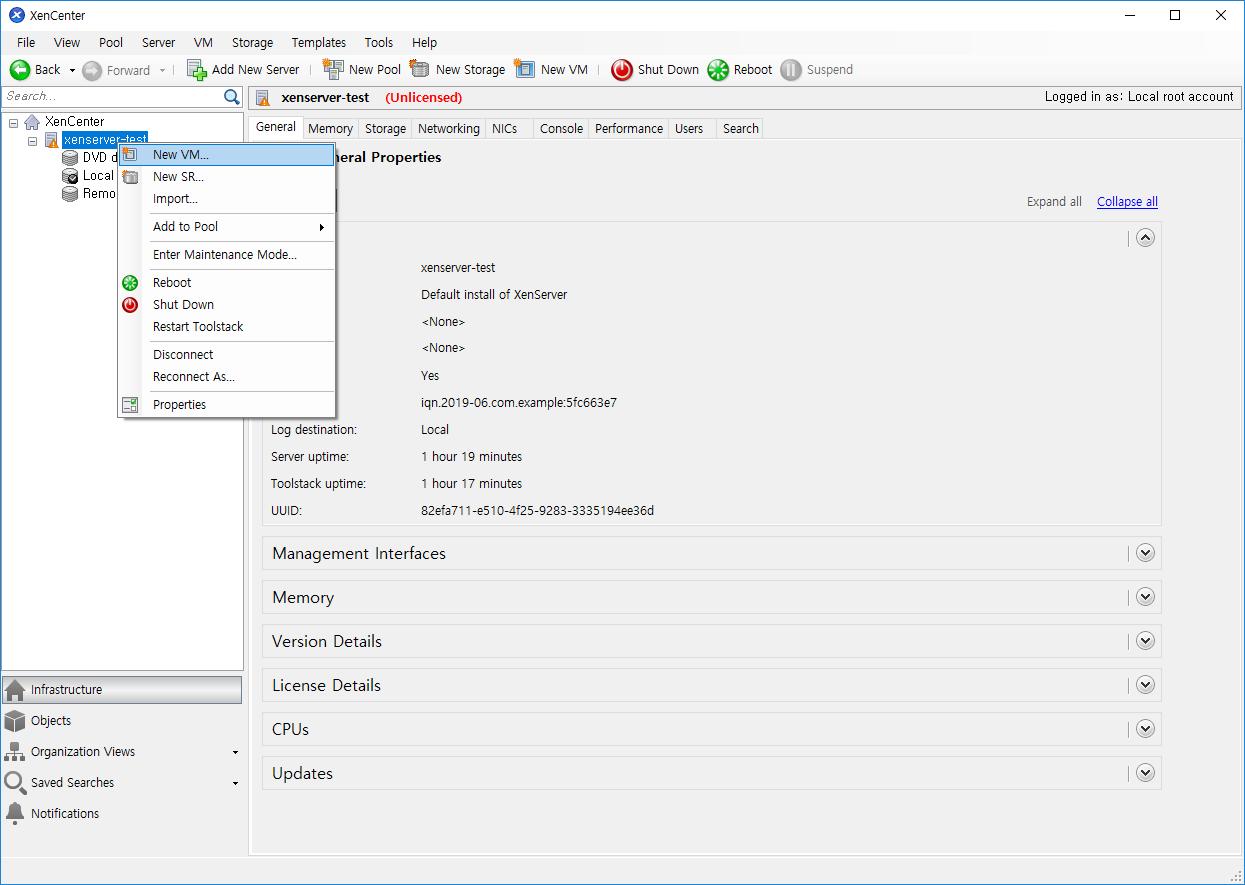This screenshot has width=1245, height=885.
Task: Click the Notifications bell icon
Action: click(x=15, y=814)
